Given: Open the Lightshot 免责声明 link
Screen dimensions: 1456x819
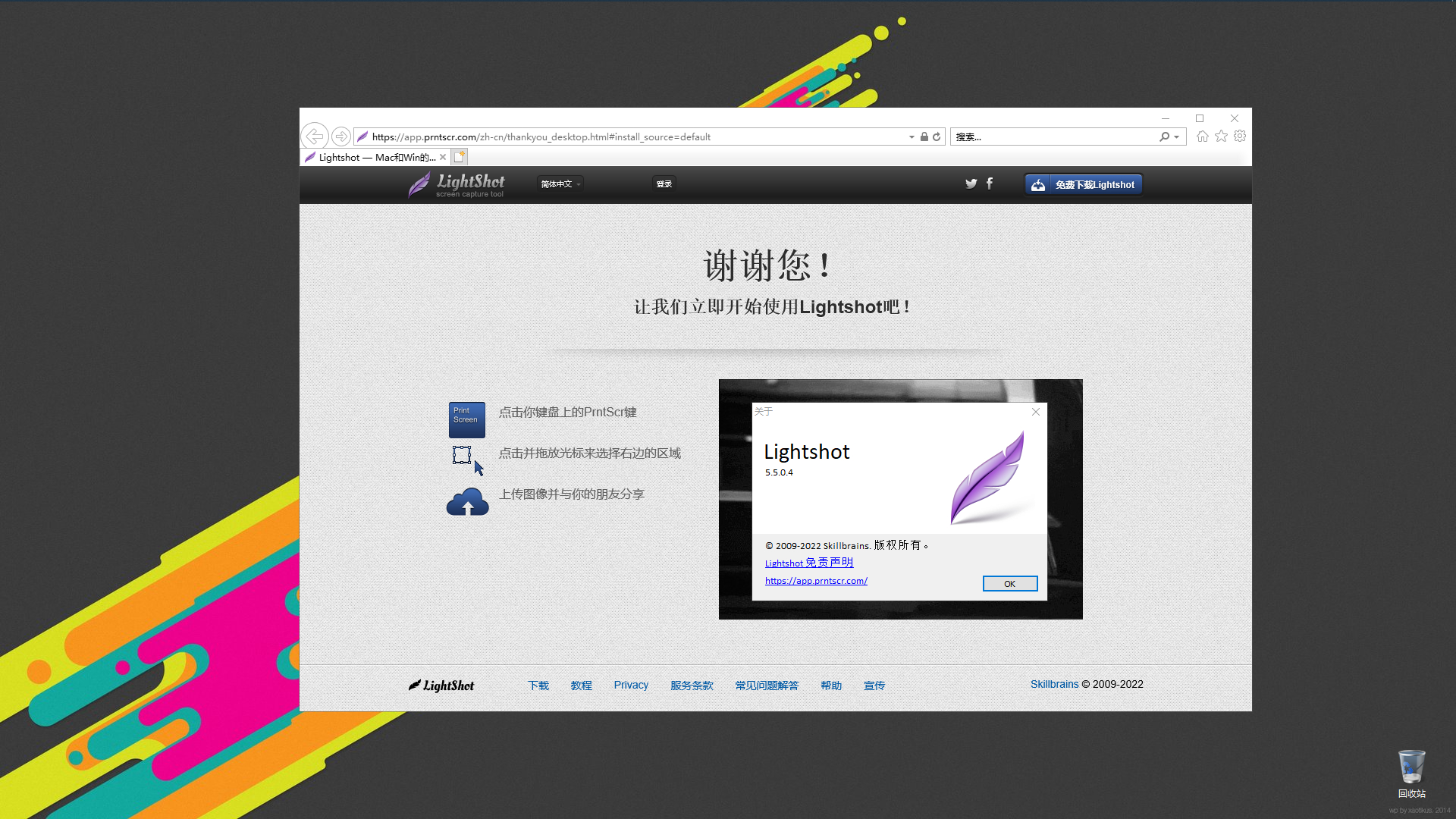Looking at the screenshot, I should pyautogui.click(x=808, y=563).
